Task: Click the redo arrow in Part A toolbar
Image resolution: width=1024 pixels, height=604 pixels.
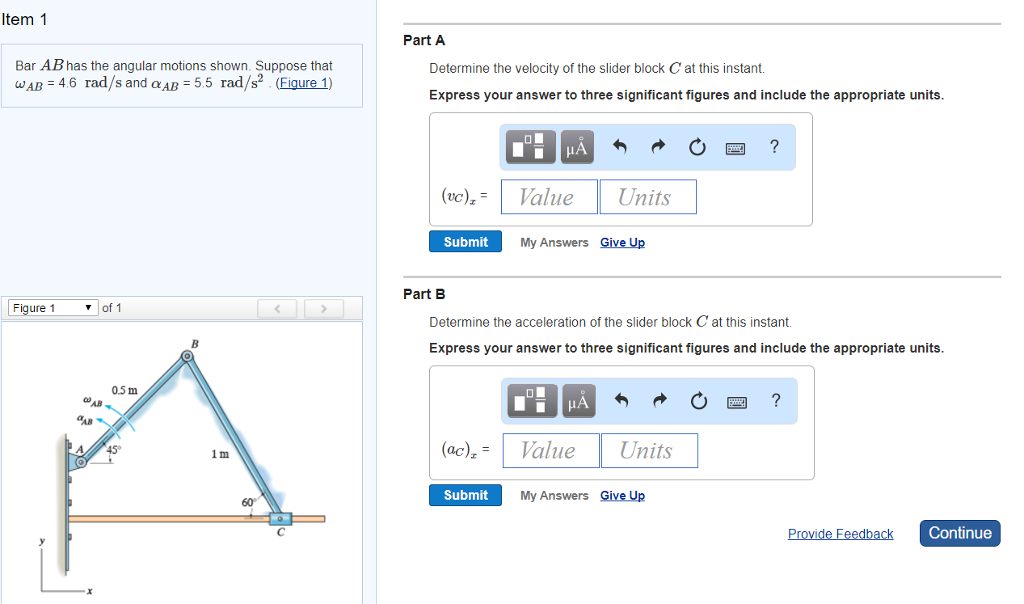Action: click(x=658, y=146)
